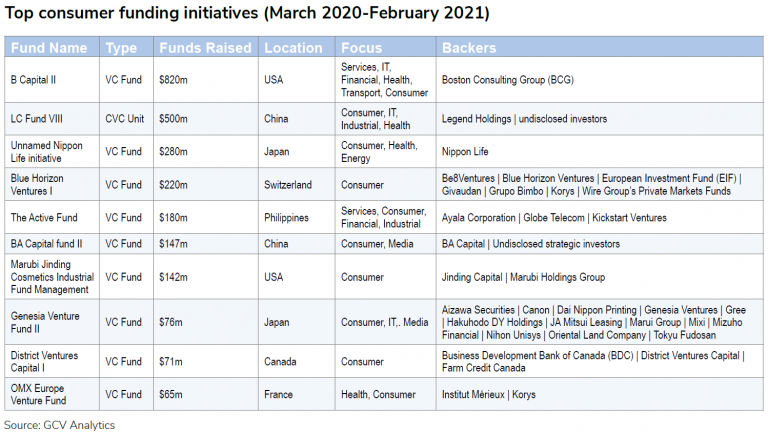This screenshot has width=768, height=432.
Task: Select the Focus column header
Action: click(362, 48)
